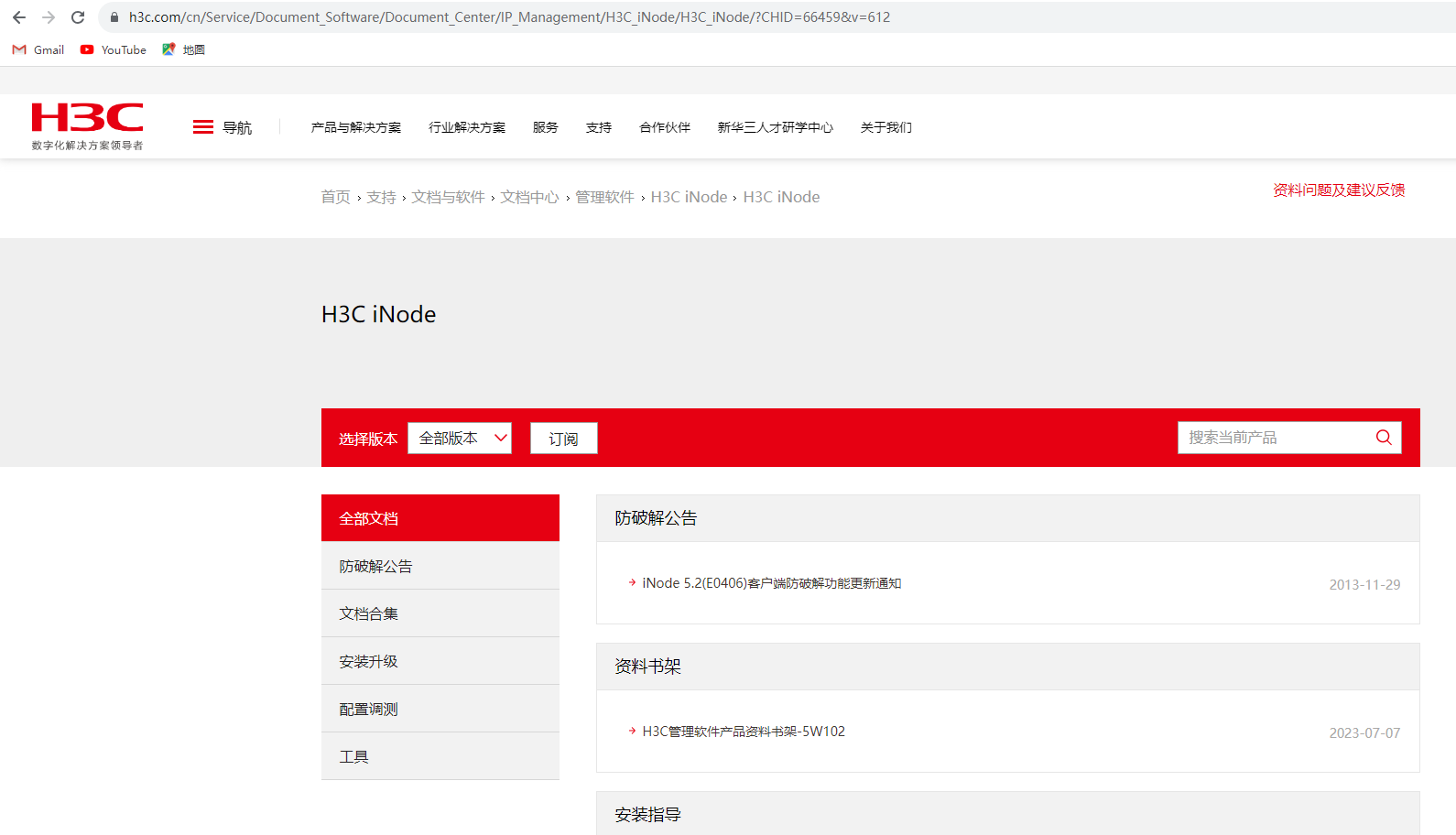Image resolution: width=1456 pixels, height=835 pixels.
Task: Open the 支持 top menu
Action: tap(599, 127)
